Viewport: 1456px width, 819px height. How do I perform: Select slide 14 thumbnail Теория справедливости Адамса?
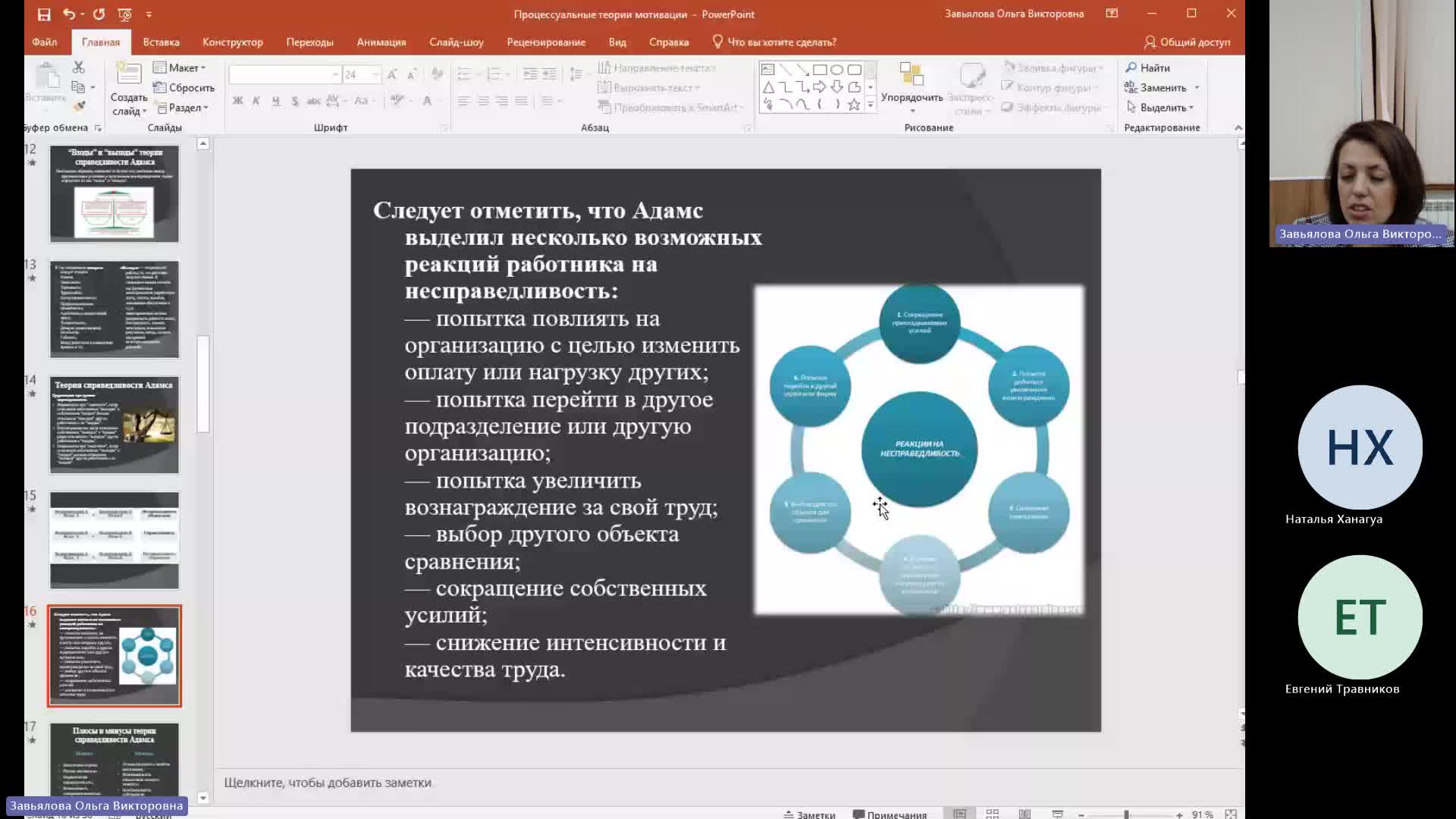point(115,425)
